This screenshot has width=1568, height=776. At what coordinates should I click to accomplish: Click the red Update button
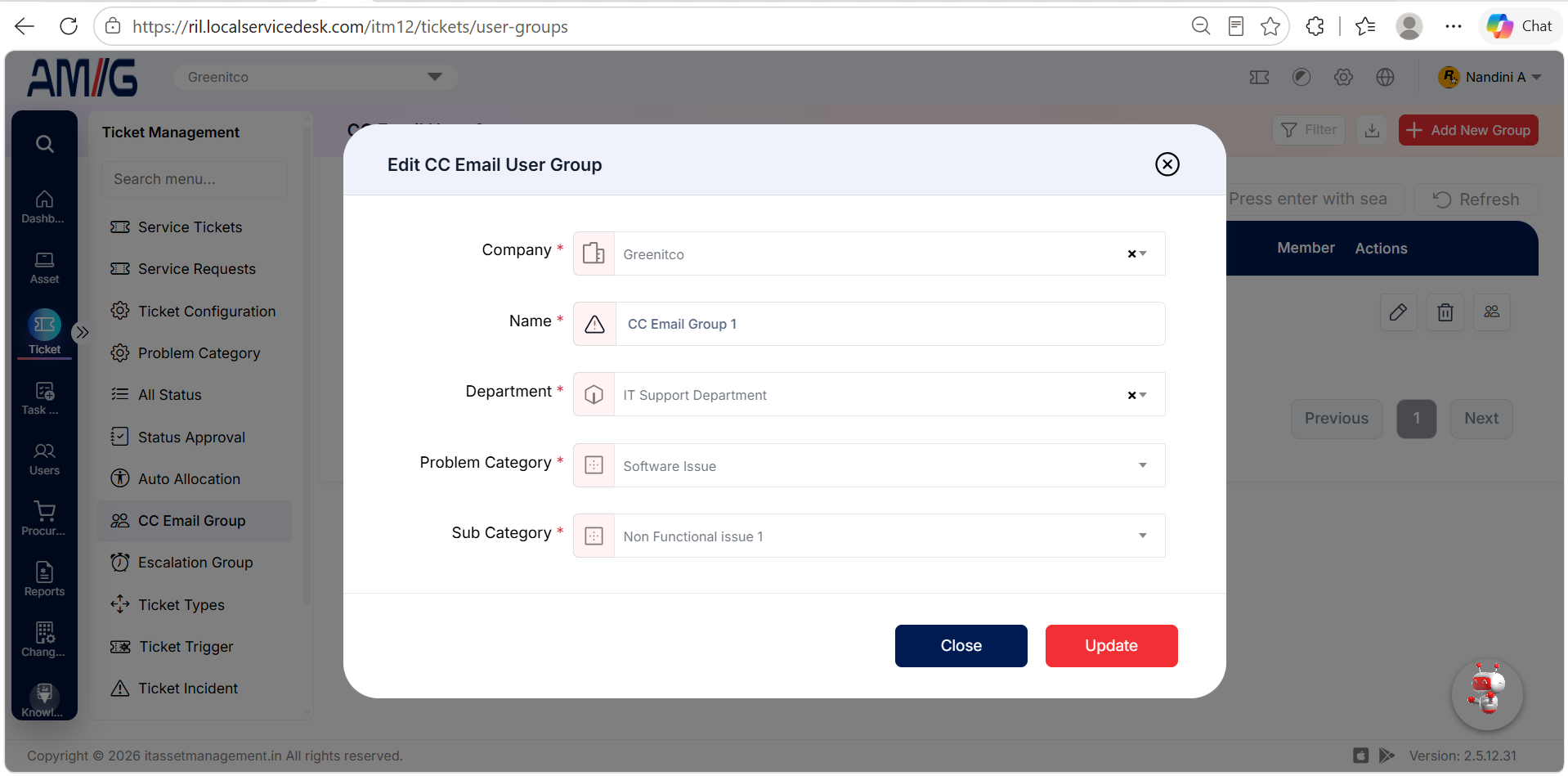tap(1111, 646)
